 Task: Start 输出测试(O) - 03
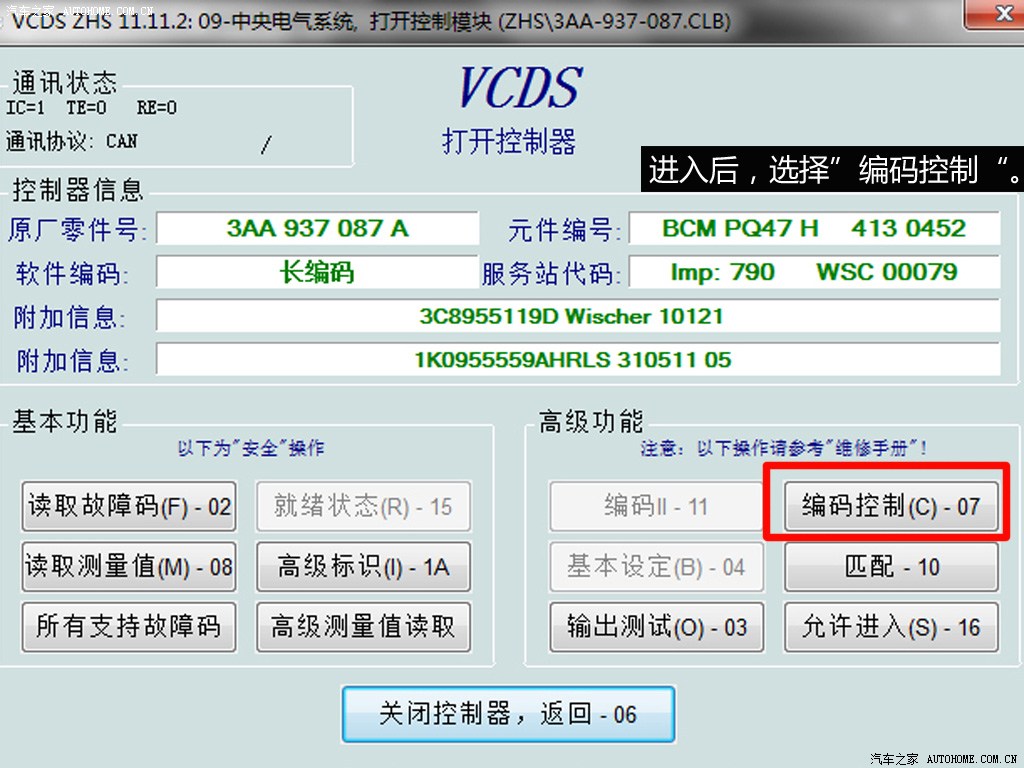656,626
